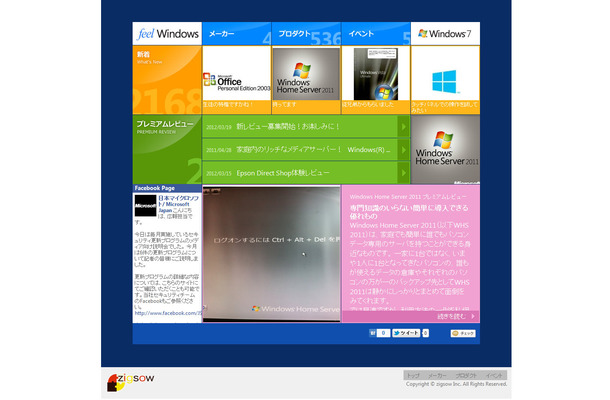Viewport: 610px width, 400px height.
Task: Open the イベント tab
Action: point(376,33)
